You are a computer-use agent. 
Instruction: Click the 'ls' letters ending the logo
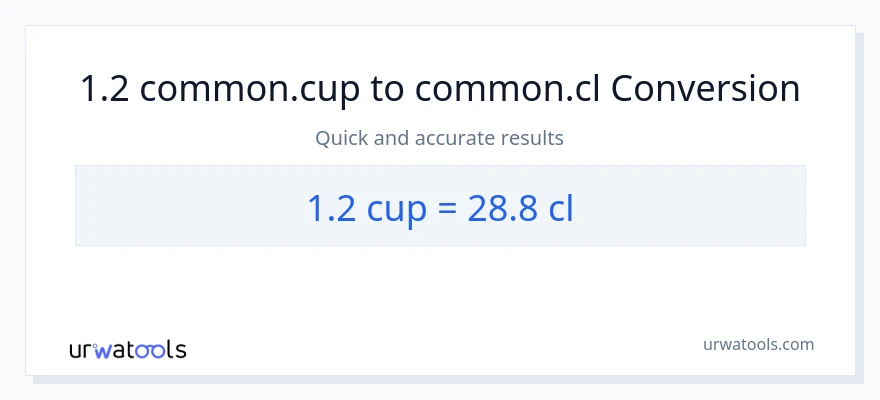click(177, 350)
